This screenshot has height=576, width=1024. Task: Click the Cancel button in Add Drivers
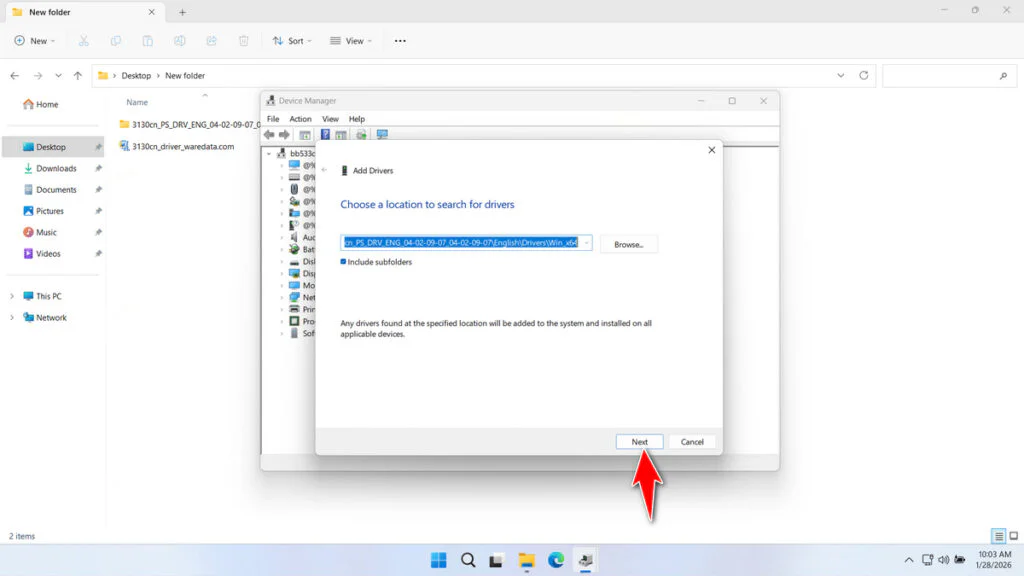(692, 442)
